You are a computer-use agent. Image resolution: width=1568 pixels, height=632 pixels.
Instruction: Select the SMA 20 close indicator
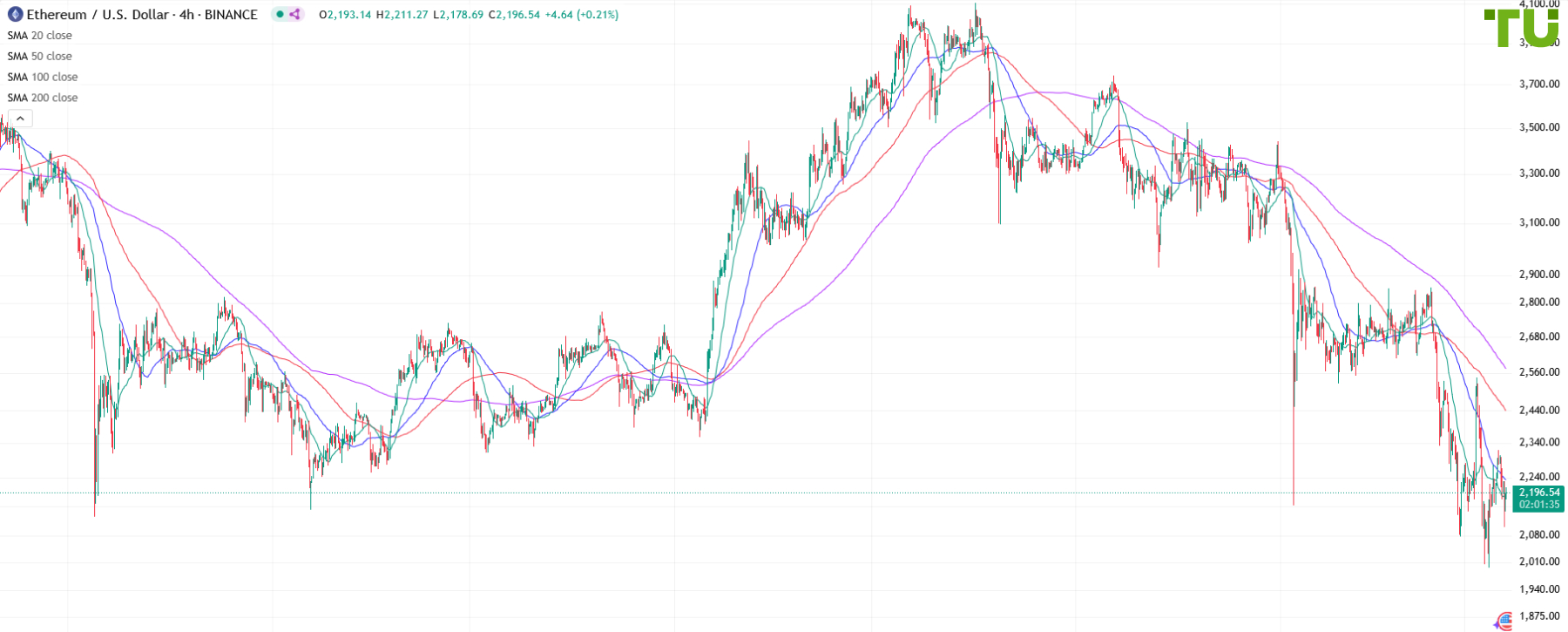40,36
